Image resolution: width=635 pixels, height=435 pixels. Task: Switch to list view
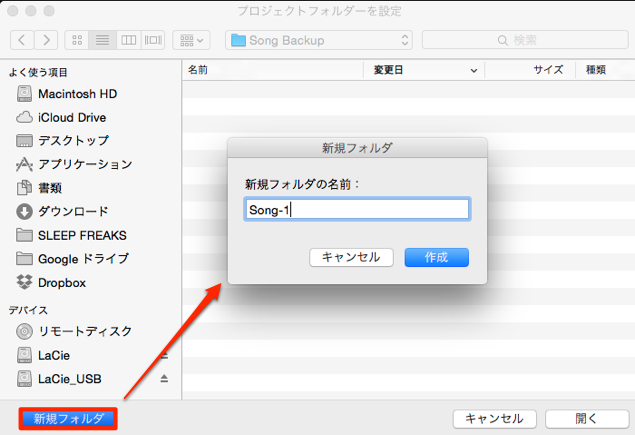tap(102, 40)
